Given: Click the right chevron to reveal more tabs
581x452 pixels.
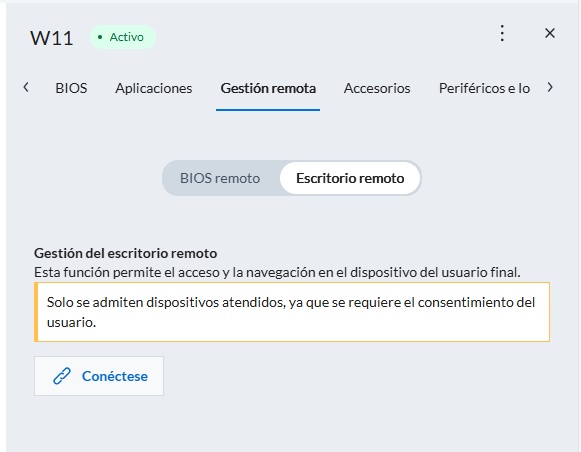Looking at the screenshot, I should pyautogui.click(x=550, y=88).
